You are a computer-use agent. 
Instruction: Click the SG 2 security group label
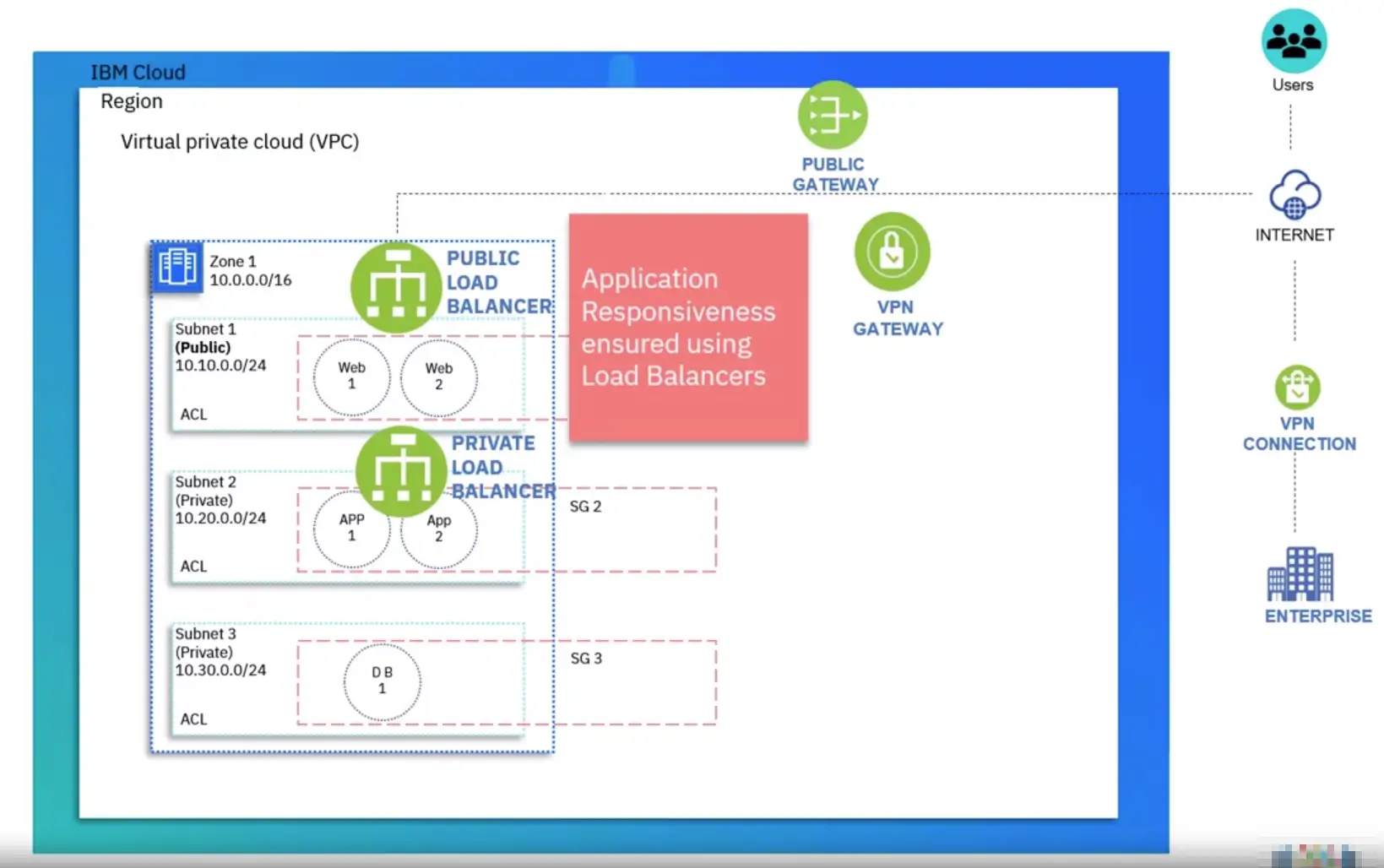click(585, 507)
